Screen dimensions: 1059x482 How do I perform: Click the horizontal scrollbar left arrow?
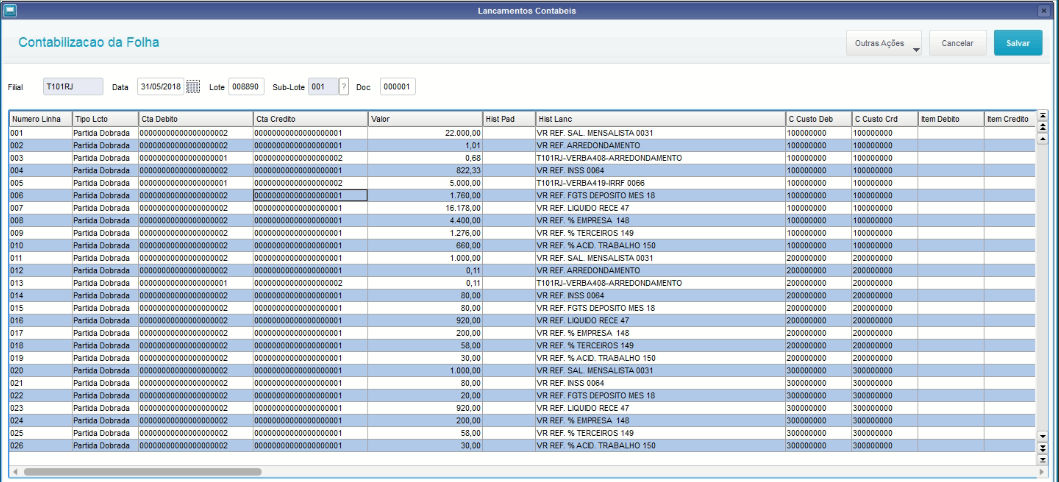[15, 471]
